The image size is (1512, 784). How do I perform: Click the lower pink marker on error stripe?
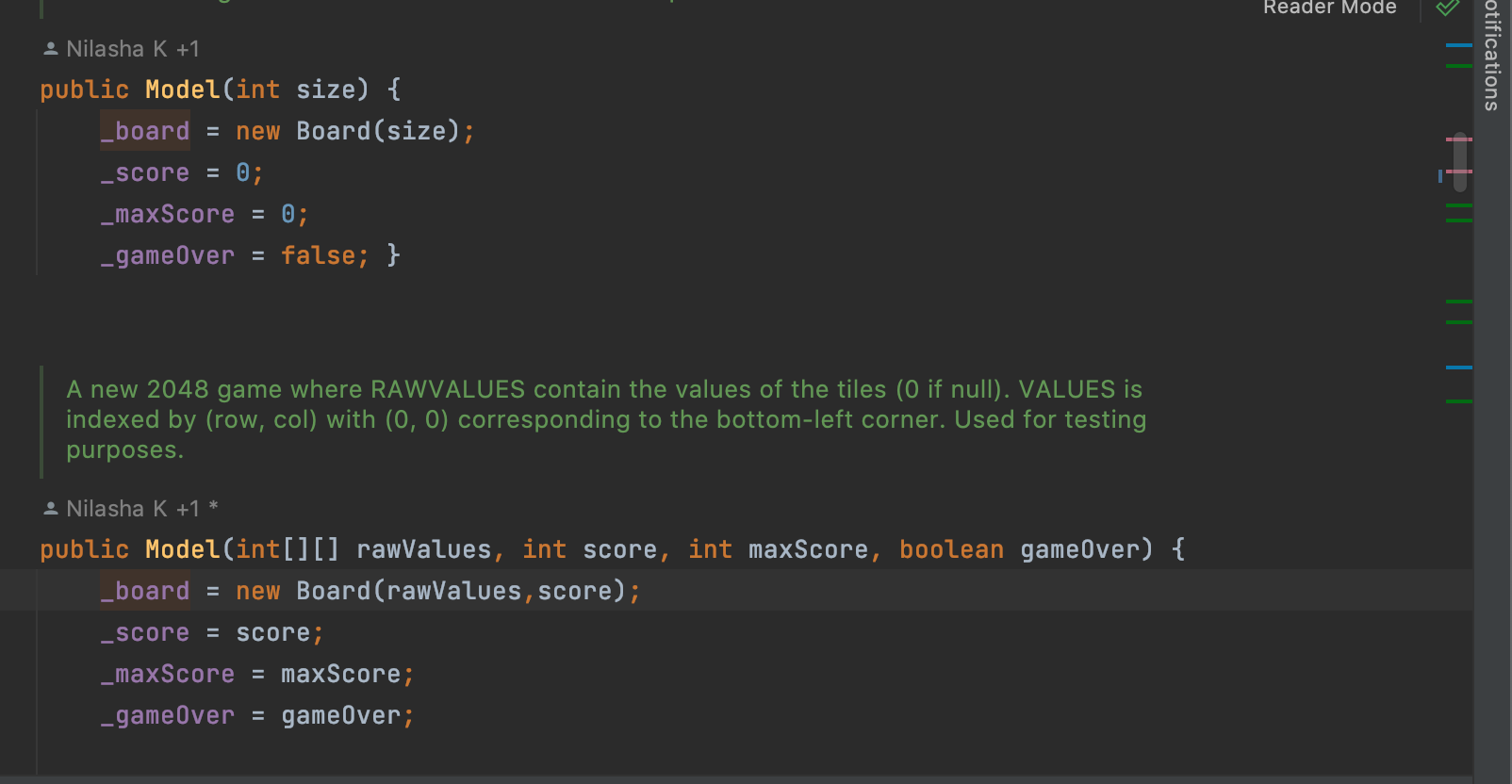(x=1458, y=171)
